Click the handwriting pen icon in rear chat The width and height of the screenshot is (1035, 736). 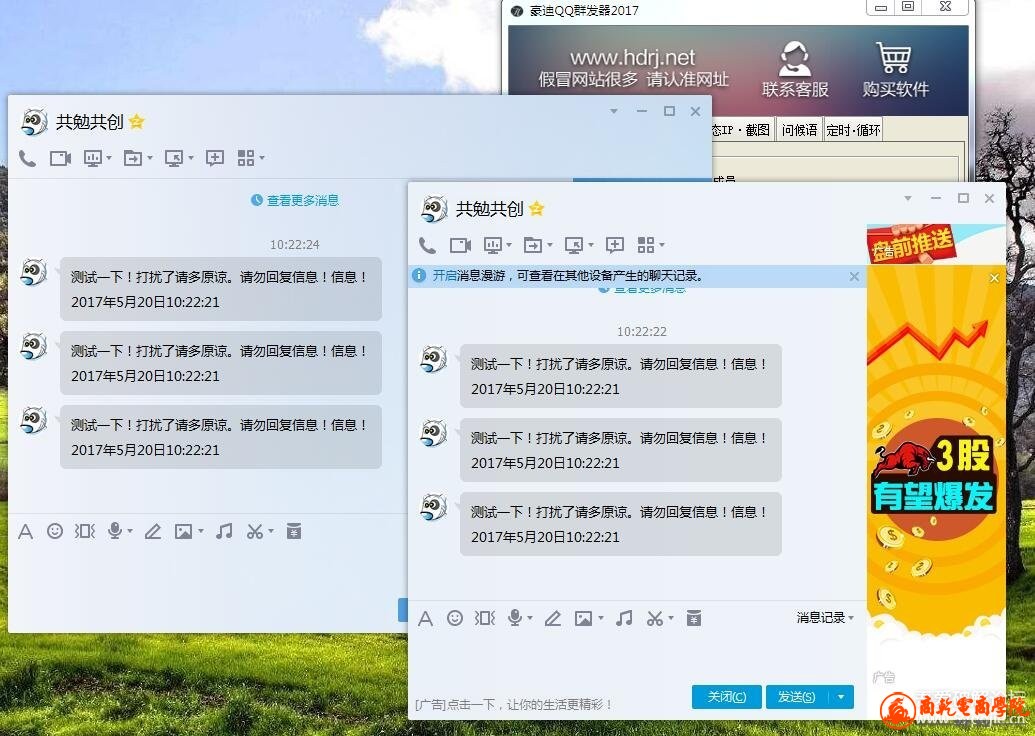click(x=153, y=532)
